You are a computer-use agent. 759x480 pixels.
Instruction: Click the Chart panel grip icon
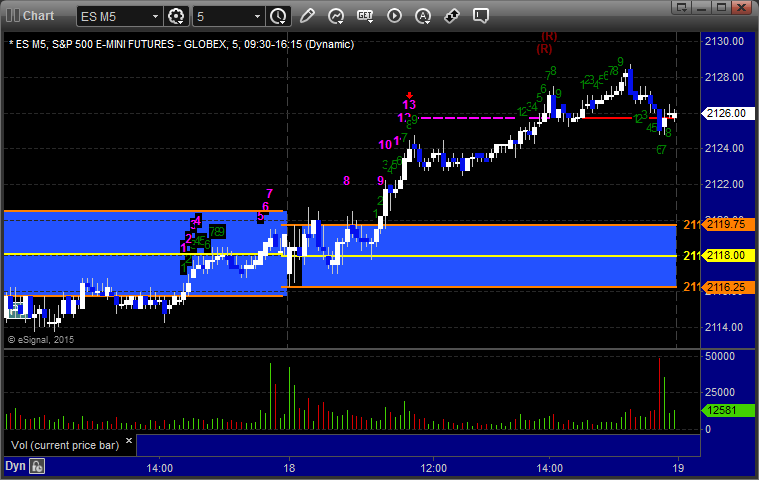pyautogui.click(x=13, y=15)
